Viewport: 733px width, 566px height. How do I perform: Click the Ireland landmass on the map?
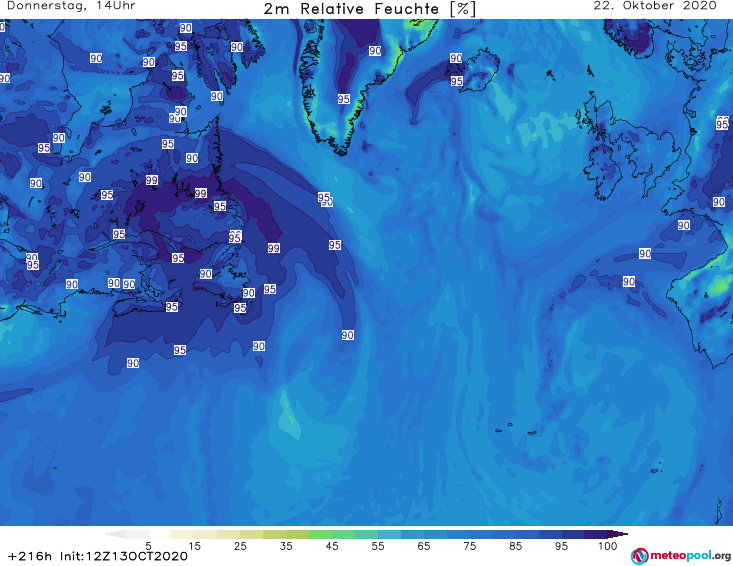point(601,173)
